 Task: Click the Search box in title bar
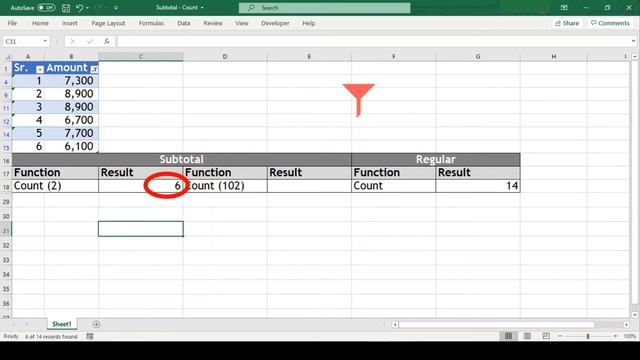pos(324,8)
